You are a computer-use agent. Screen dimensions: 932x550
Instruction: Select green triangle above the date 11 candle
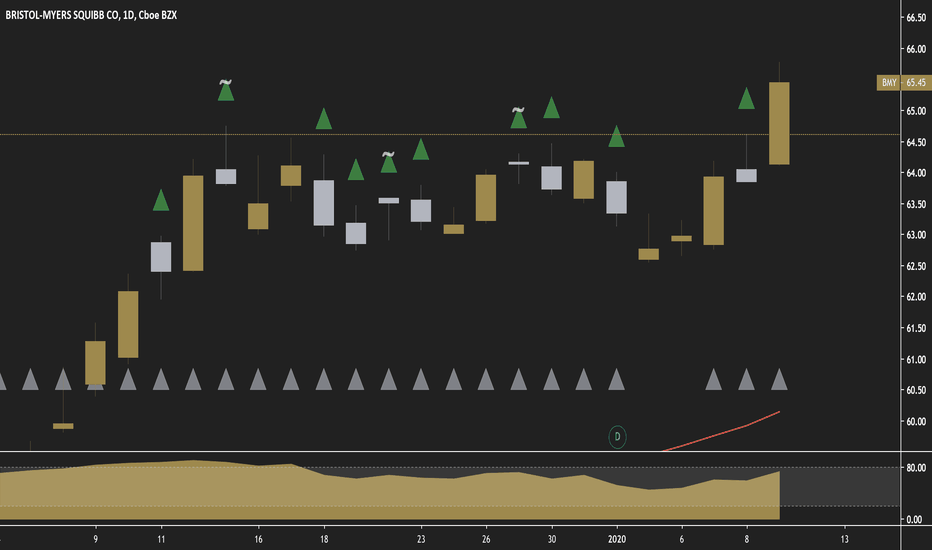pos(161,200)
